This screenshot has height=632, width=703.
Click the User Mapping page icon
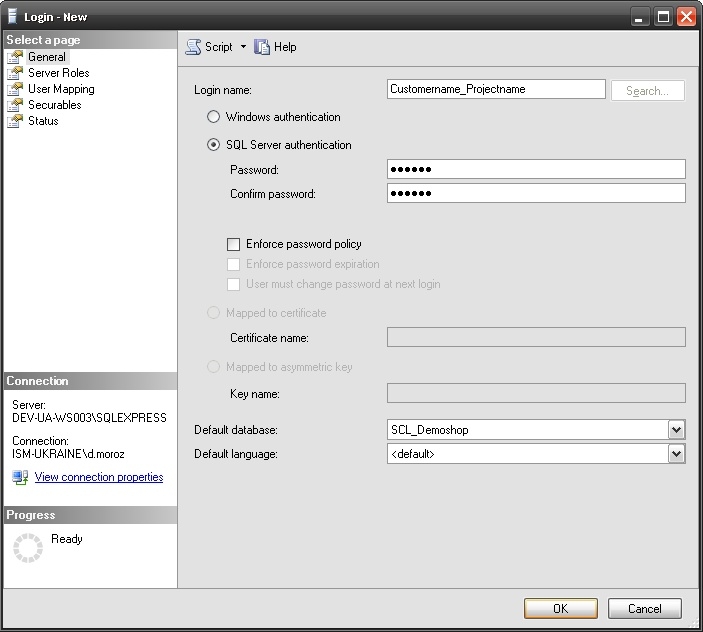15,89
